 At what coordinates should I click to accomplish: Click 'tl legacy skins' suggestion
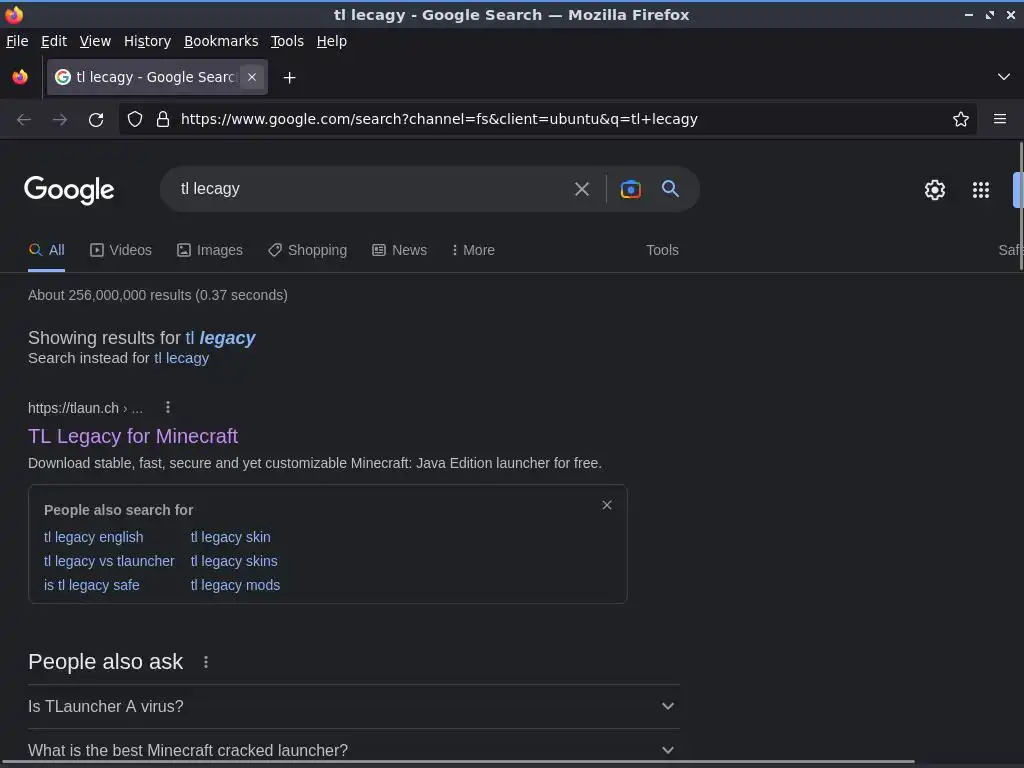click(234, 562)
